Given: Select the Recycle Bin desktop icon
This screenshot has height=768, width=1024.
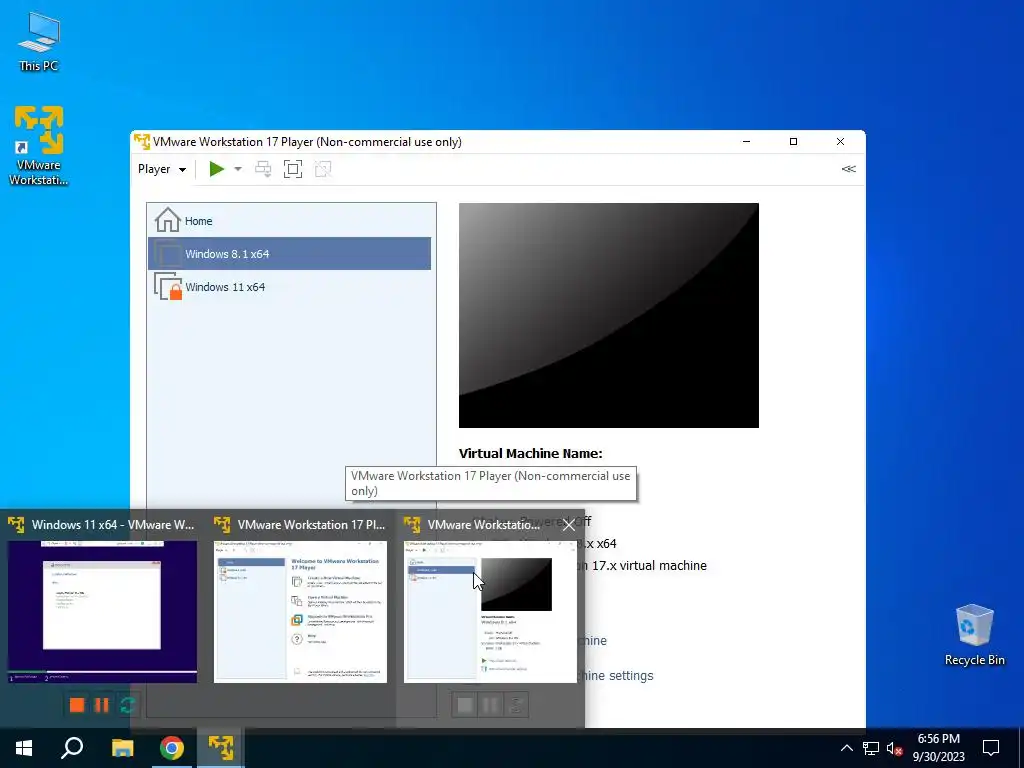Looking at the screenshot, I should (x=974, y=635).
